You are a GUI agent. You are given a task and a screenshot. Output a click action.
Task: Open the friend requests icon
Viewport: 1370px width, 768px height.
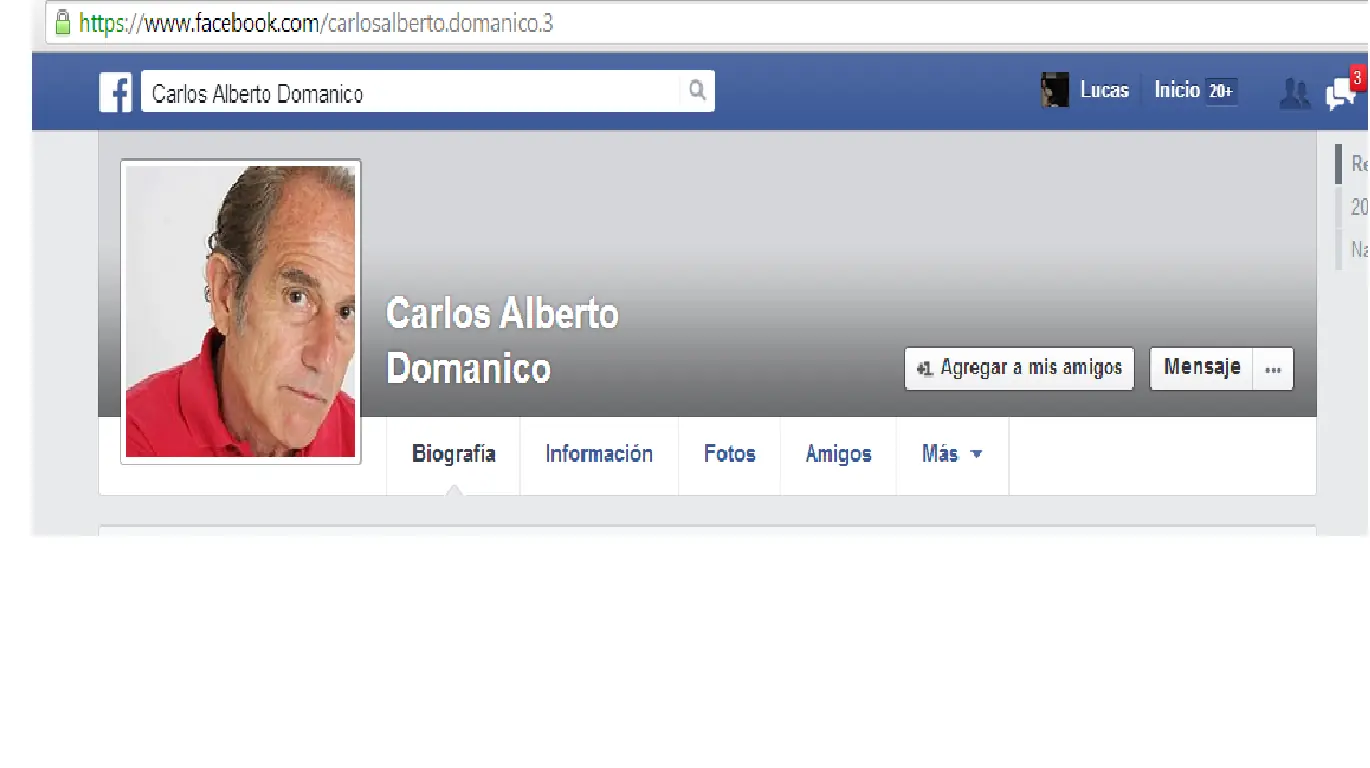1295,94
